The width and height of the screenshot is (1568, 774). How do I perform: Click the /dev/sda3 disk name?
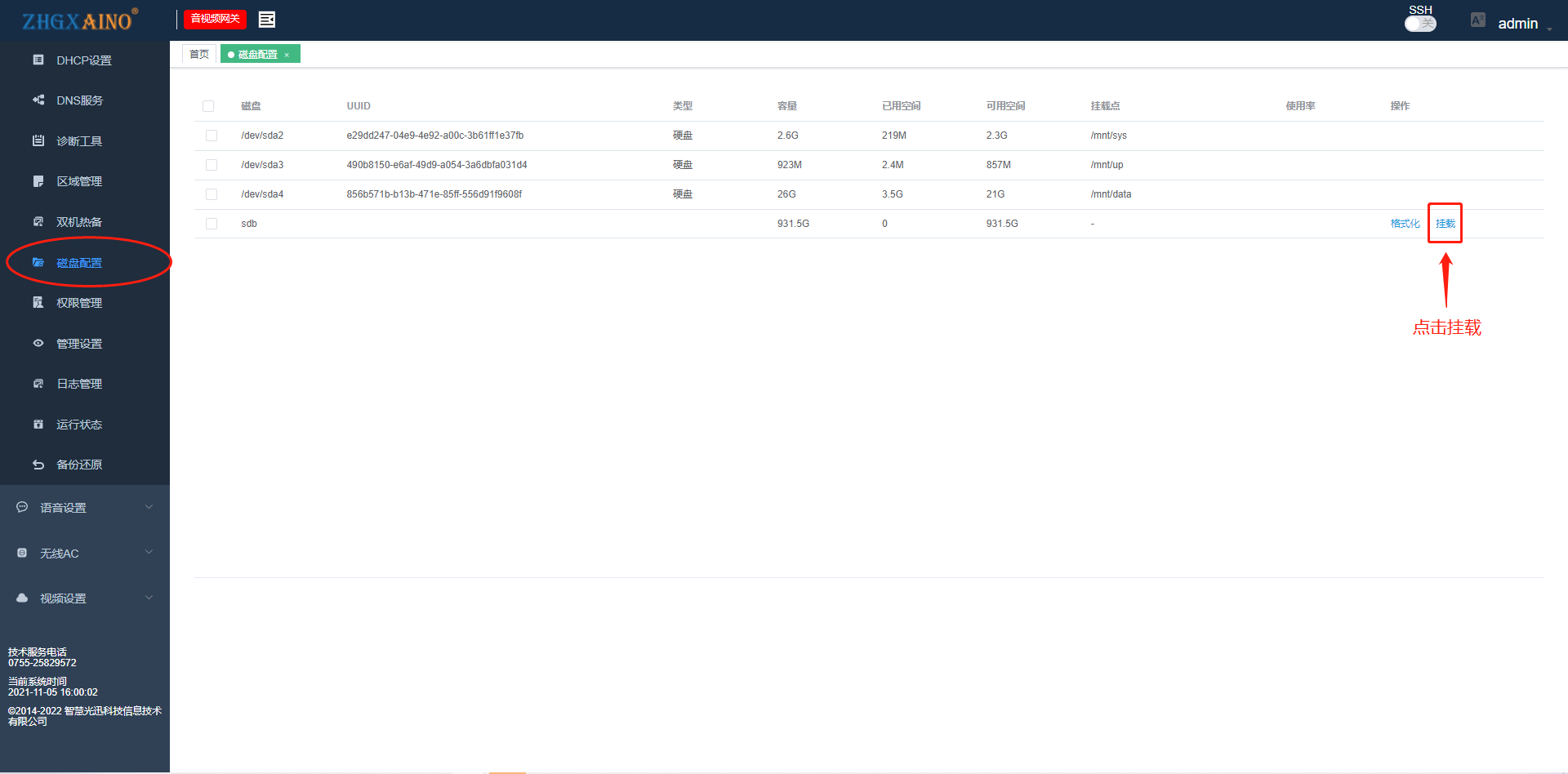click(262, 165)
